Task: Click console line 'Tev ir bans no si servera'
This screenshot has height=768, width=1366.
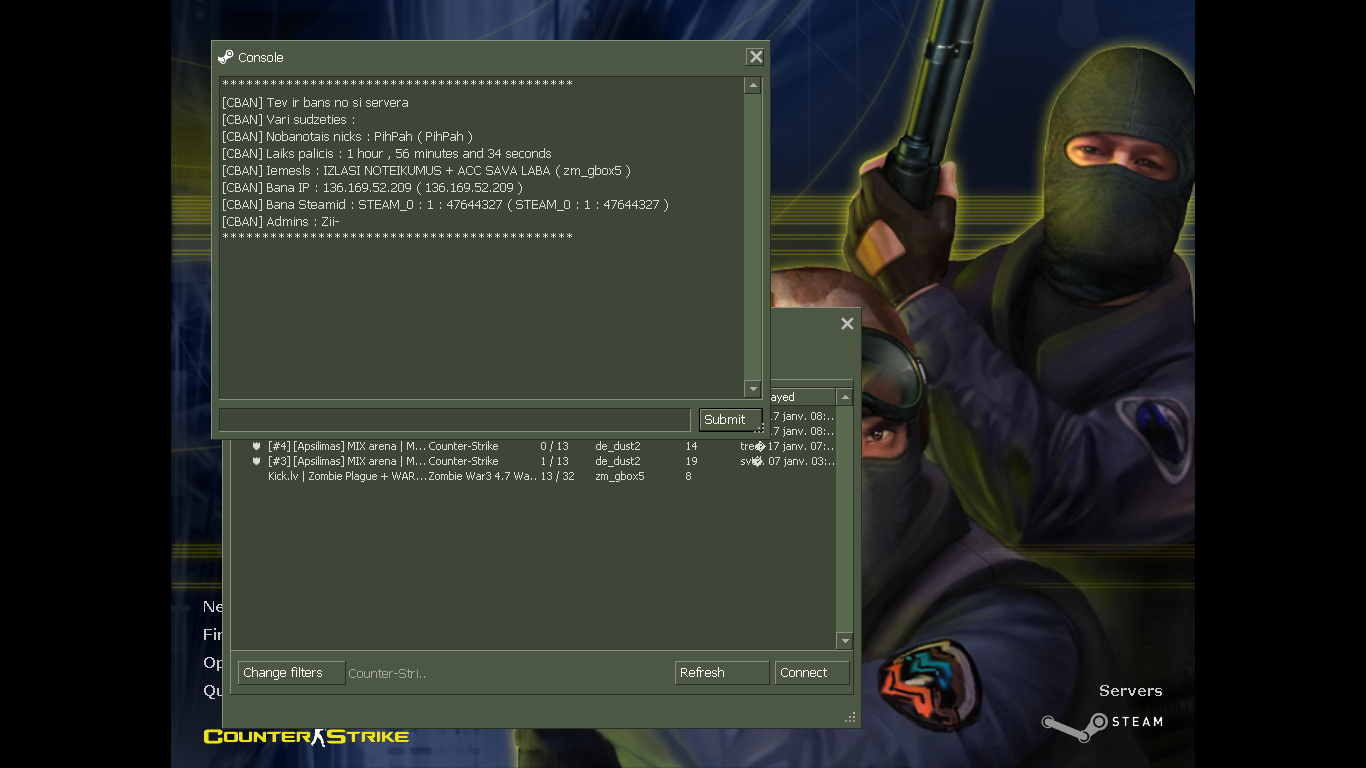Action: [315, 102]
